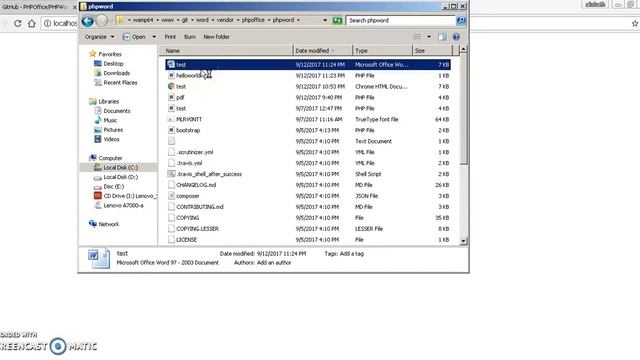Select the helloworld PHP file
The width and height of the screenshot is (640, 360).
tap(308, 76)
